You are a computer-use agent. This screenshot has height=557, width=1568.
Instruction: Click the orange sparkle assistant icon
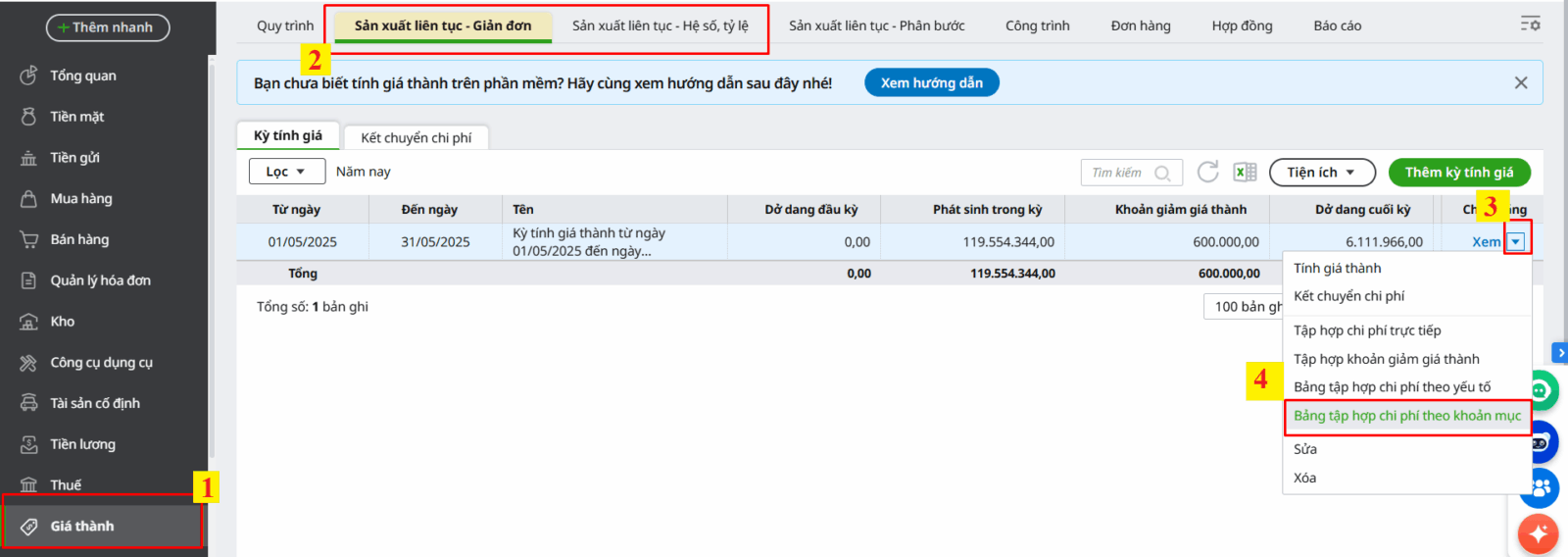click(1538, 533)
